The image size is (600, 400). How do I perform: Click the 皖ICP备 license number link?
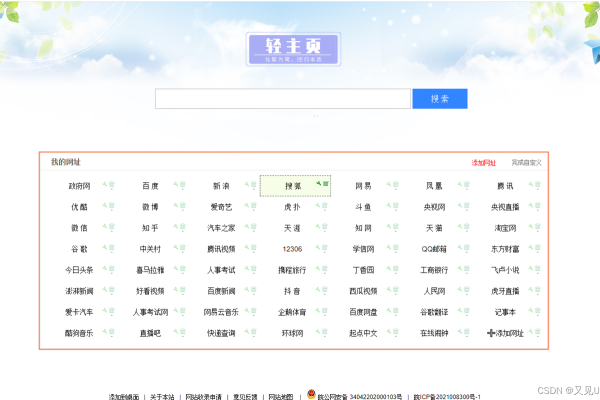[x=447, y=397]
